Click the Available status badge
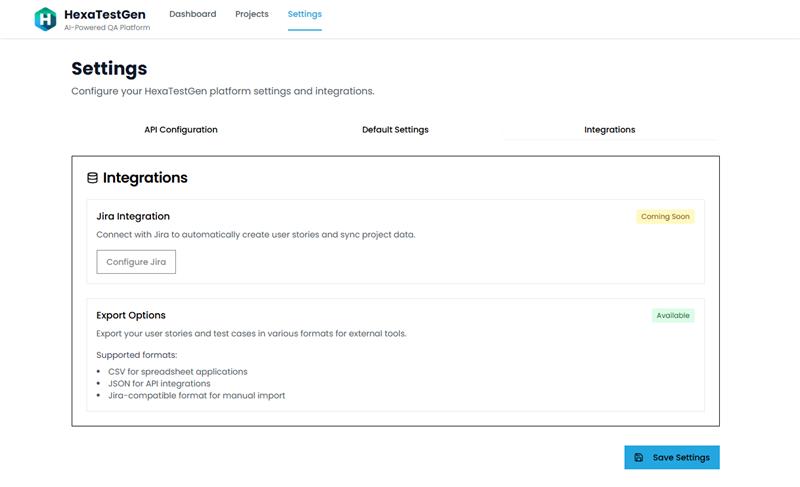The height and width of the screenshot is (487, 800). click(673, 315)
